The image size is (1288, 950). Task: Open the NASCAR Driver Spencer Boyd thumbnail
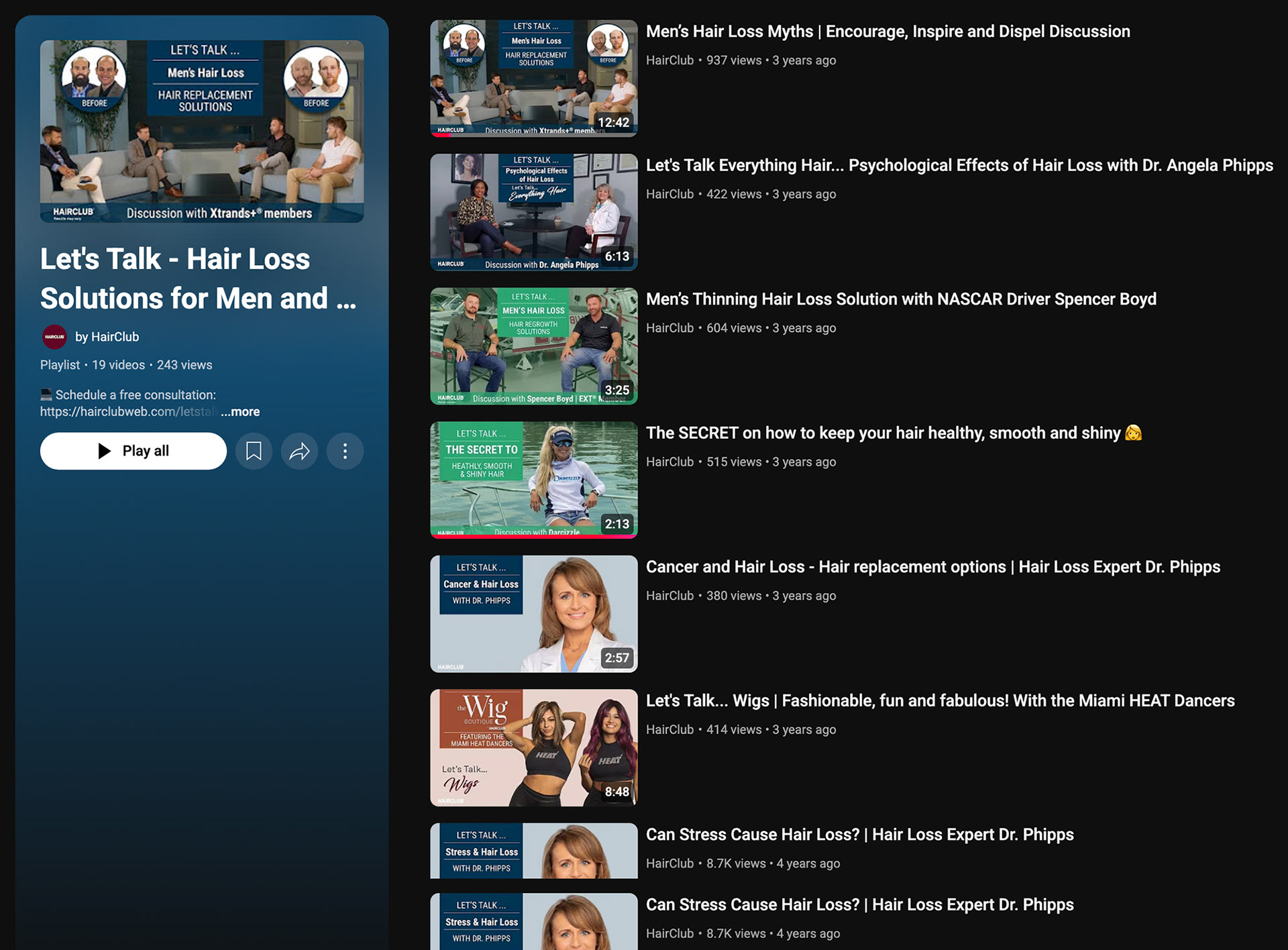pyautogui.click(x=533, y=346)
